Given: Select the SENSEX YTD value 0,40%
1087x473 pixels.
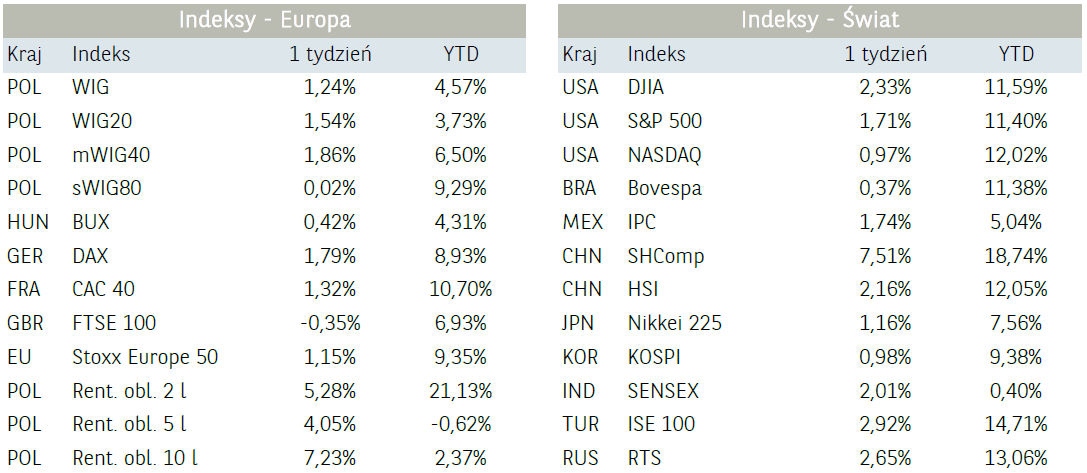Looking at the screenshot, I should [1021, 390].
